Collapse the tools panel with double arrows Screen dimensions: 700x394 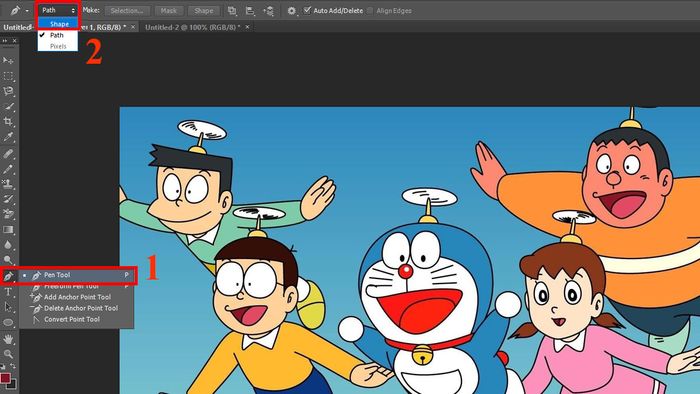(5, 41)
